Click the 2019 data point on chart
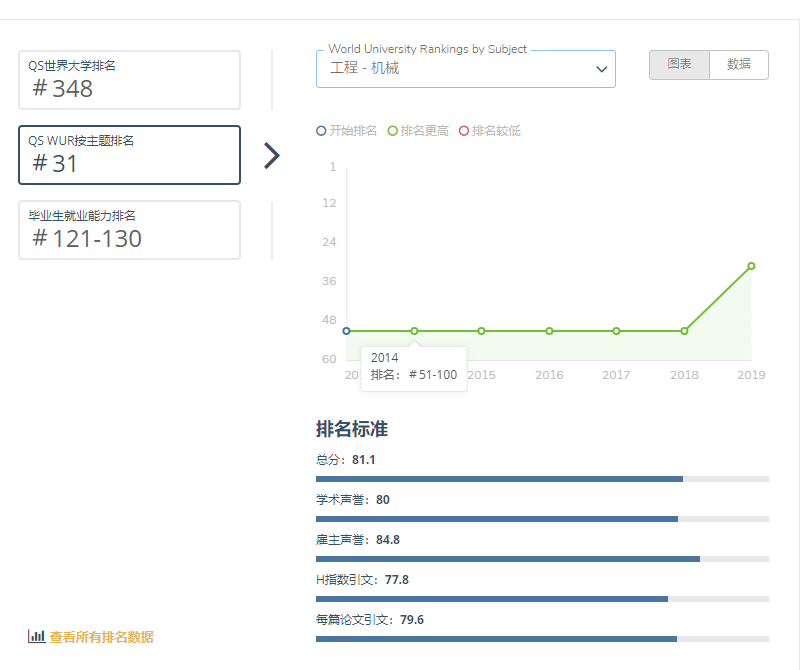 click(x=751, y=266)
